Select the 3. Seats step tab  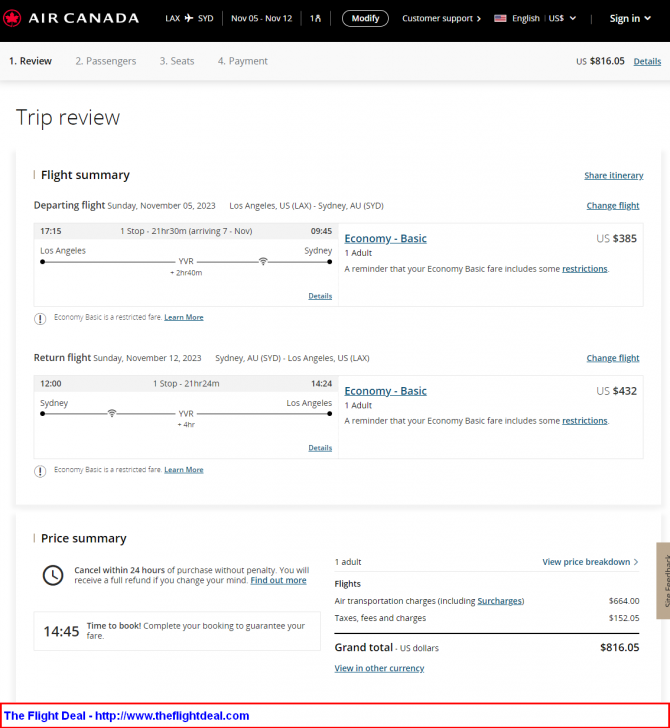tap(177, 61)
